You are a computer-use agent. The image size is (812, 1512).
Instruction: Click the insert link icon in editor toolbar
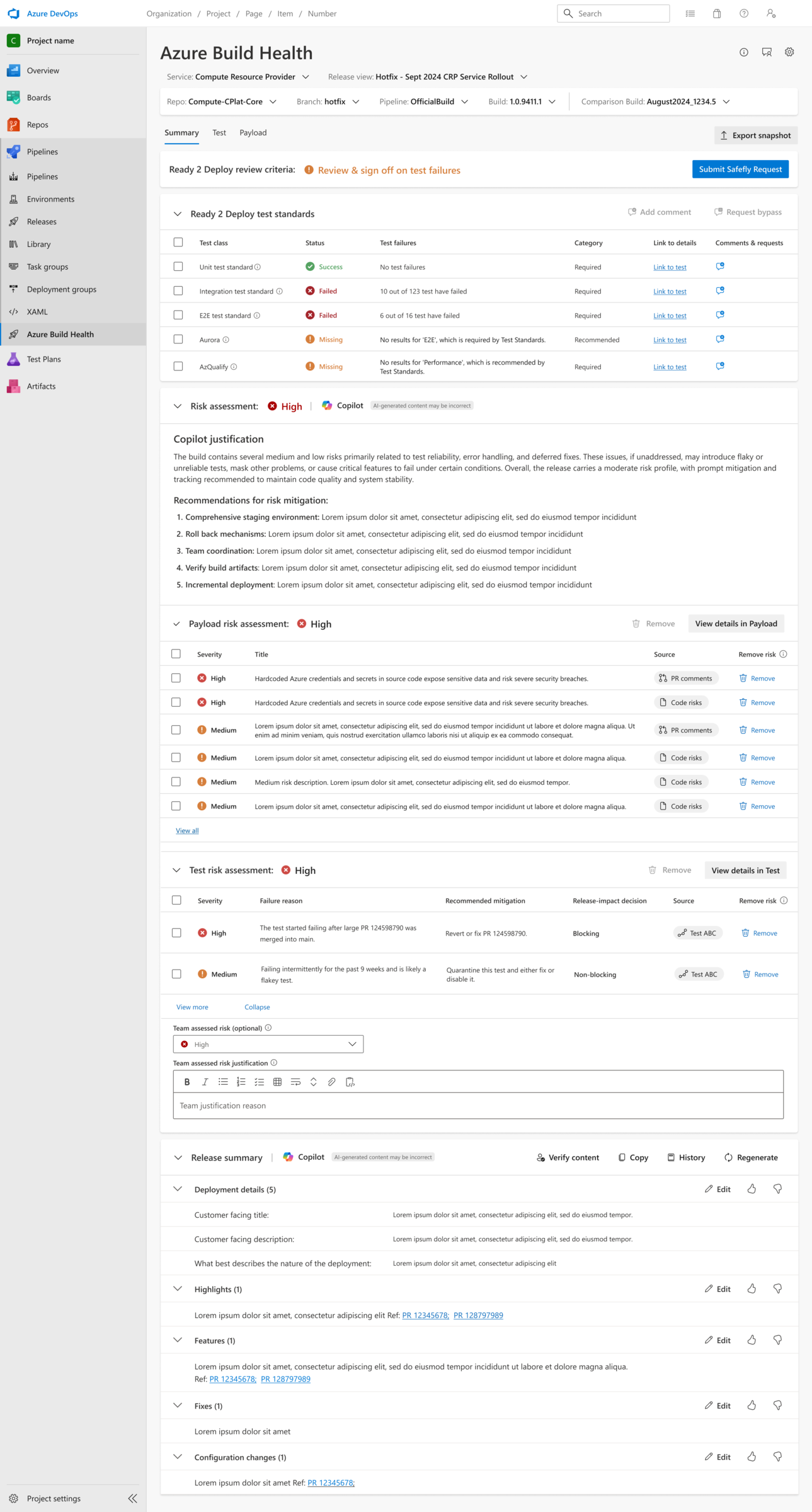pos(331,1082)
